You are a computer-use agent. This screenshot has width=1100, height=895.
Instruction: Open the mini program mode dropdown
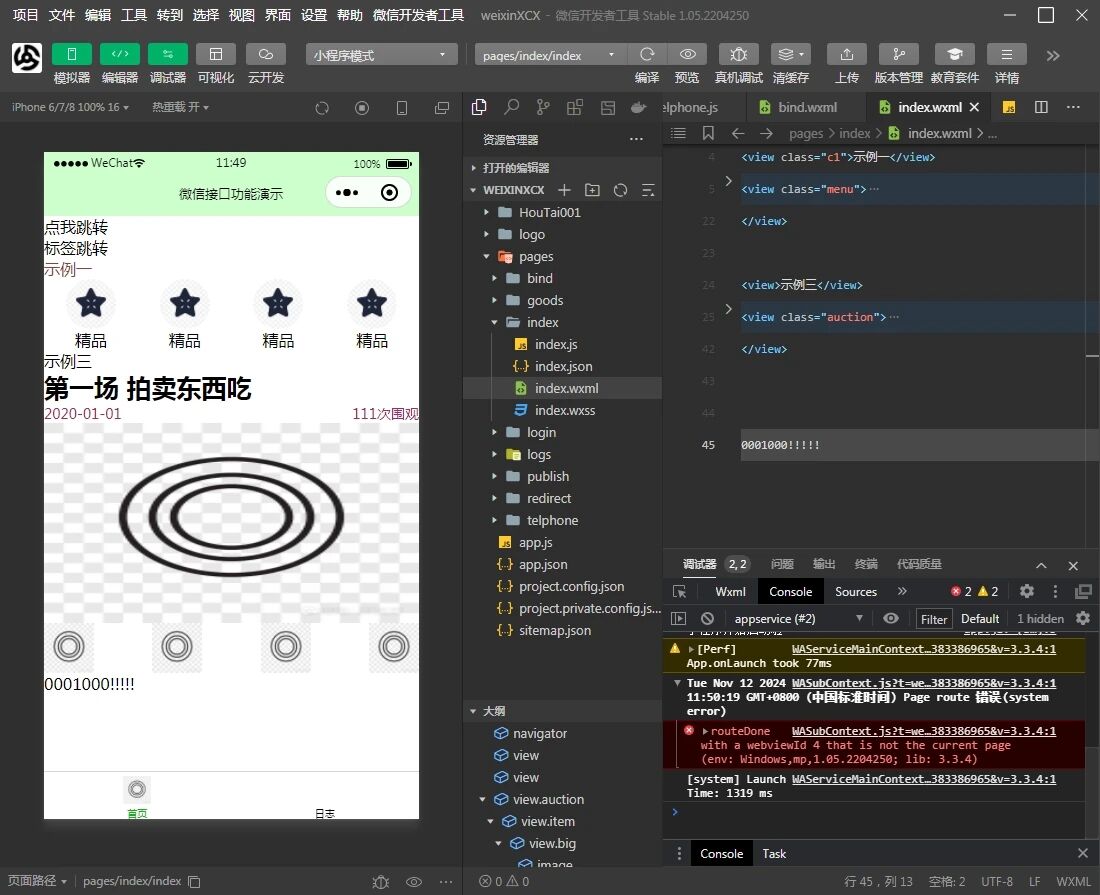coord(381,55)
